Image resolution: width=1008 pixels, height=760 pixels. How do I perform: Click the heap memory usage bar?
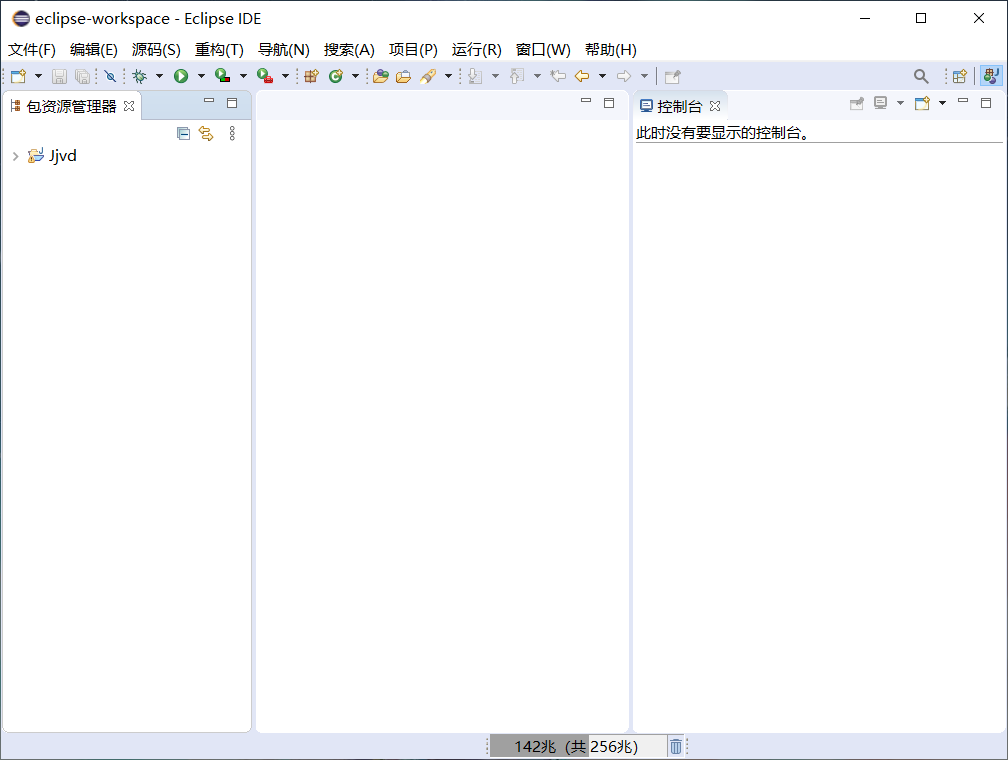click(x=578, y=746)
